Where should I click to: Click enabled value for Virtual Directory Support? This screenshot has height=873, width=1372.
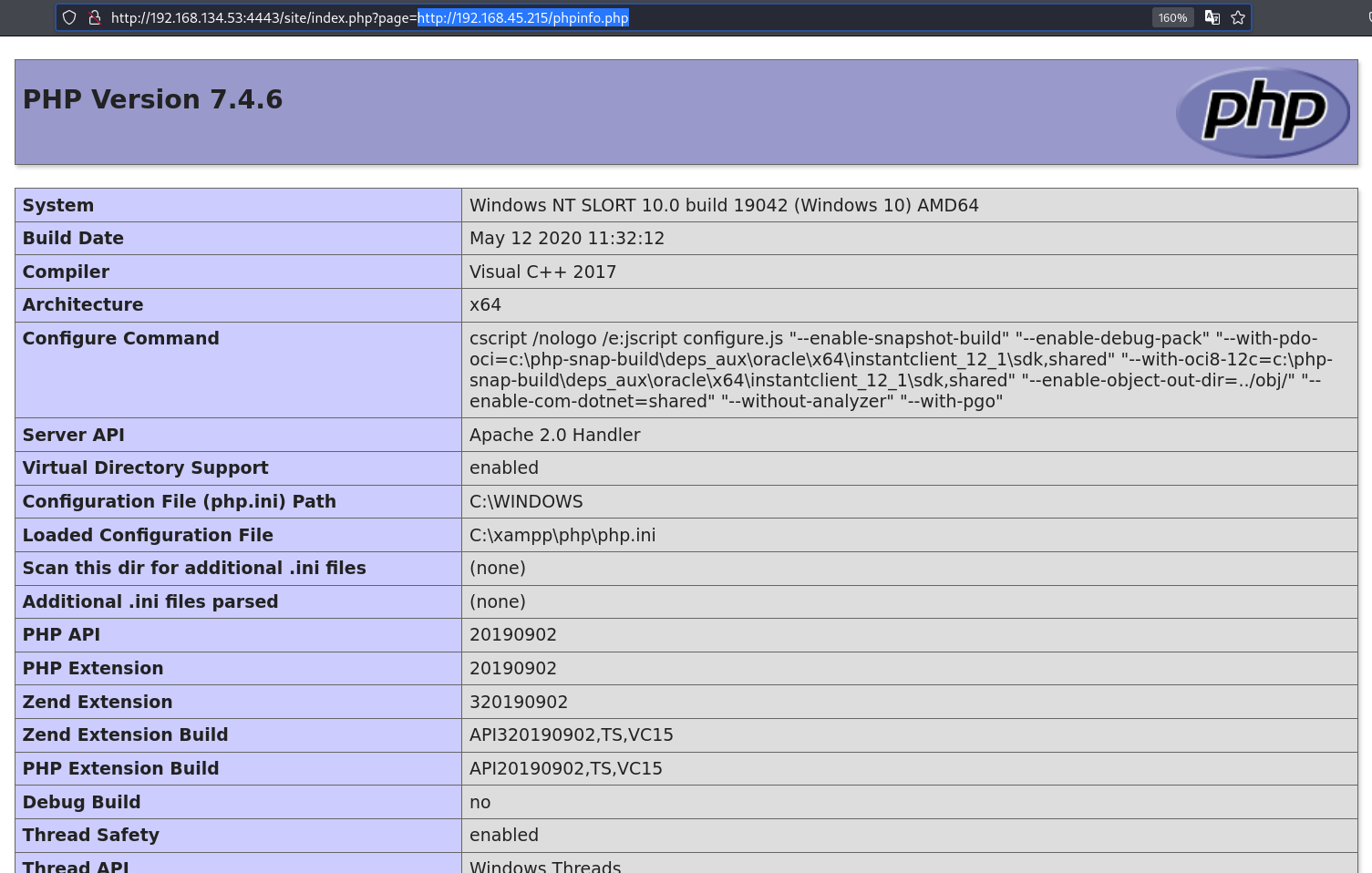[x=504, y=467]
